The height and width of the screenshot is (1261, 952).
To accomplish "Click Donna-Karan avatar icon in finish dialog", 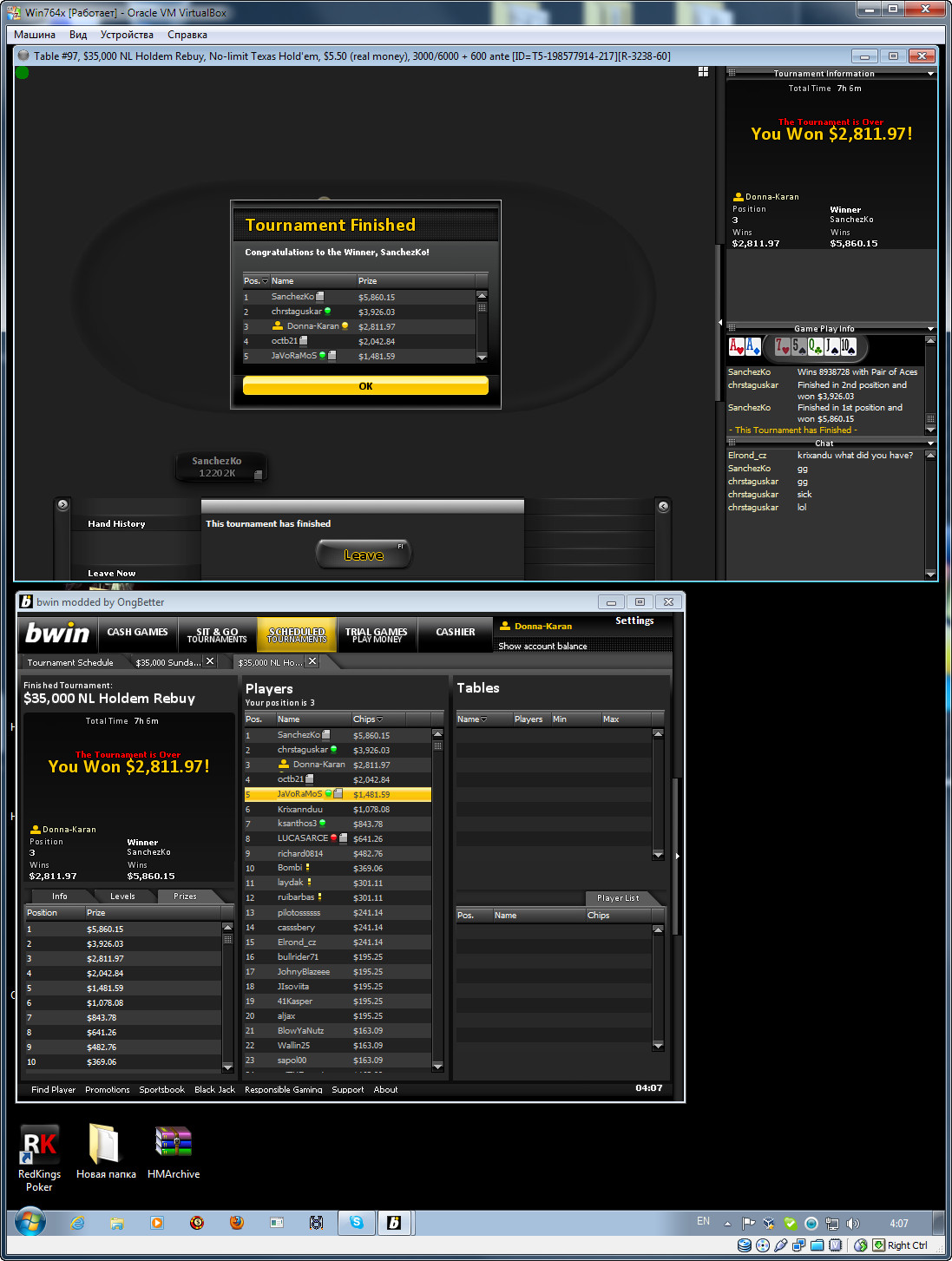I will click(x=278, y=326).
